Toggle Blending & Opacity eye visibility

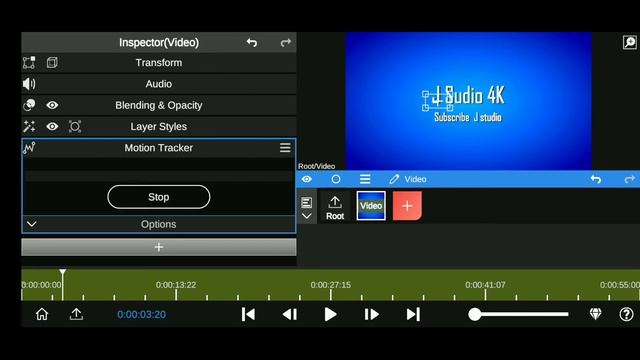52,105
